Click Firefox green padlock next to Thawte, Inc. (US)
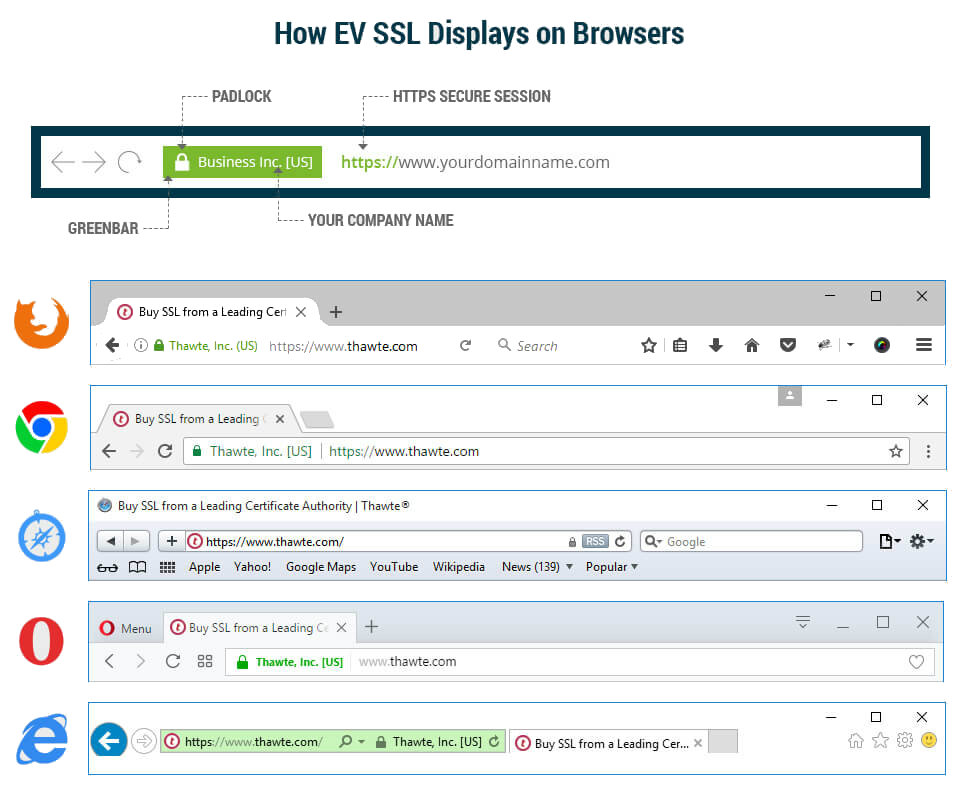 (x=159, y=345)
